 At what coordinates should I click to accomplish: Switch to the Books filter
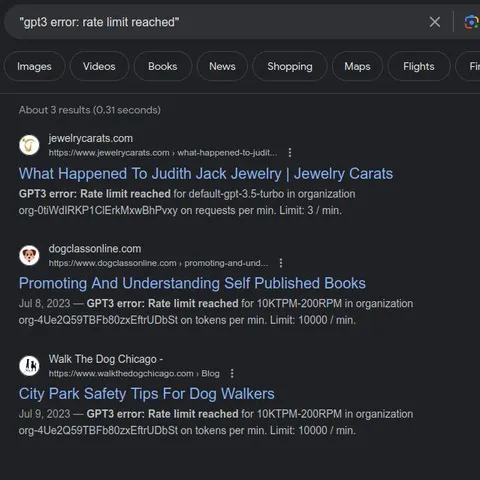163,66
